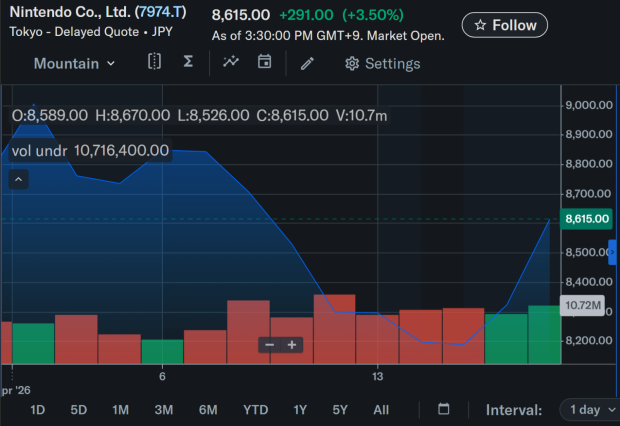Select the 1Y range
Viewport: 620px width, 426px height.
300,410
